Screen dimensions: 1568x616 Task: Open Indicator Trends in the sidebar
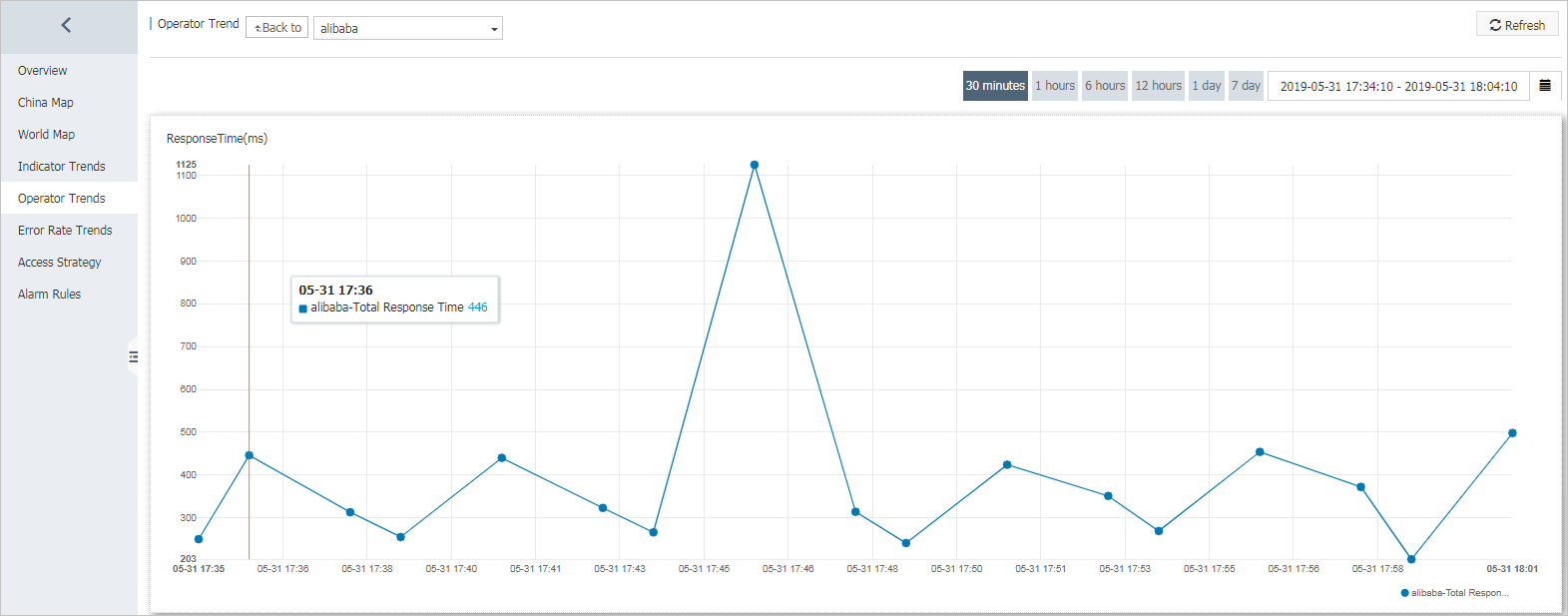69,167
